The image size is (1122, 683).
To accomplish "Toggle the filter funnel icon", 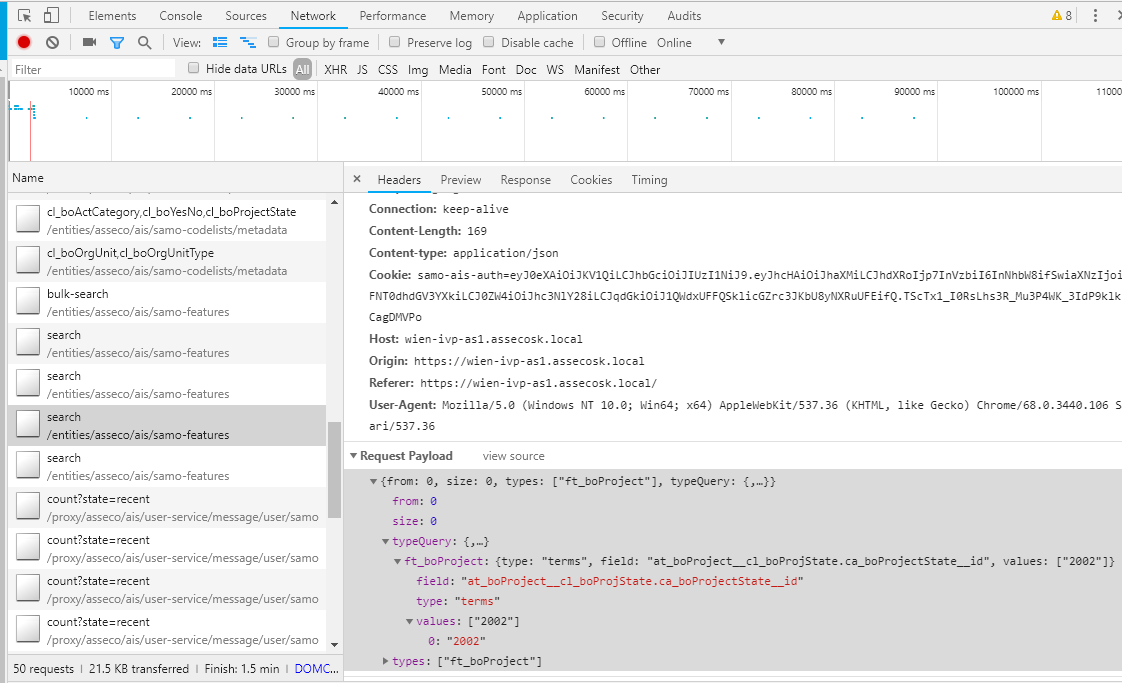I will 117,43.
